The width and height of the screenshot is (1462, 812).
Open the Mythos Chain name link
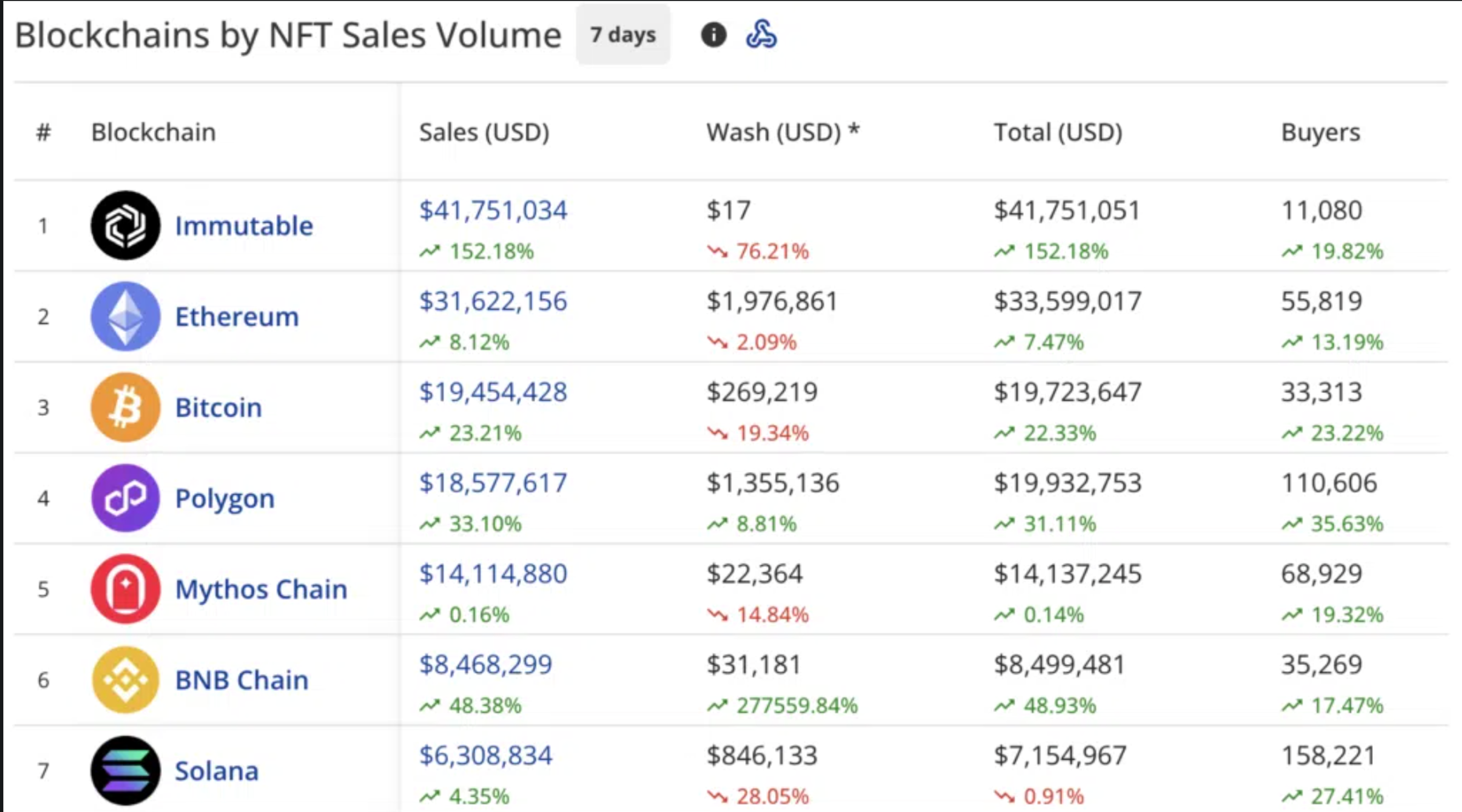pyautogui.click(x=261, y=589)
